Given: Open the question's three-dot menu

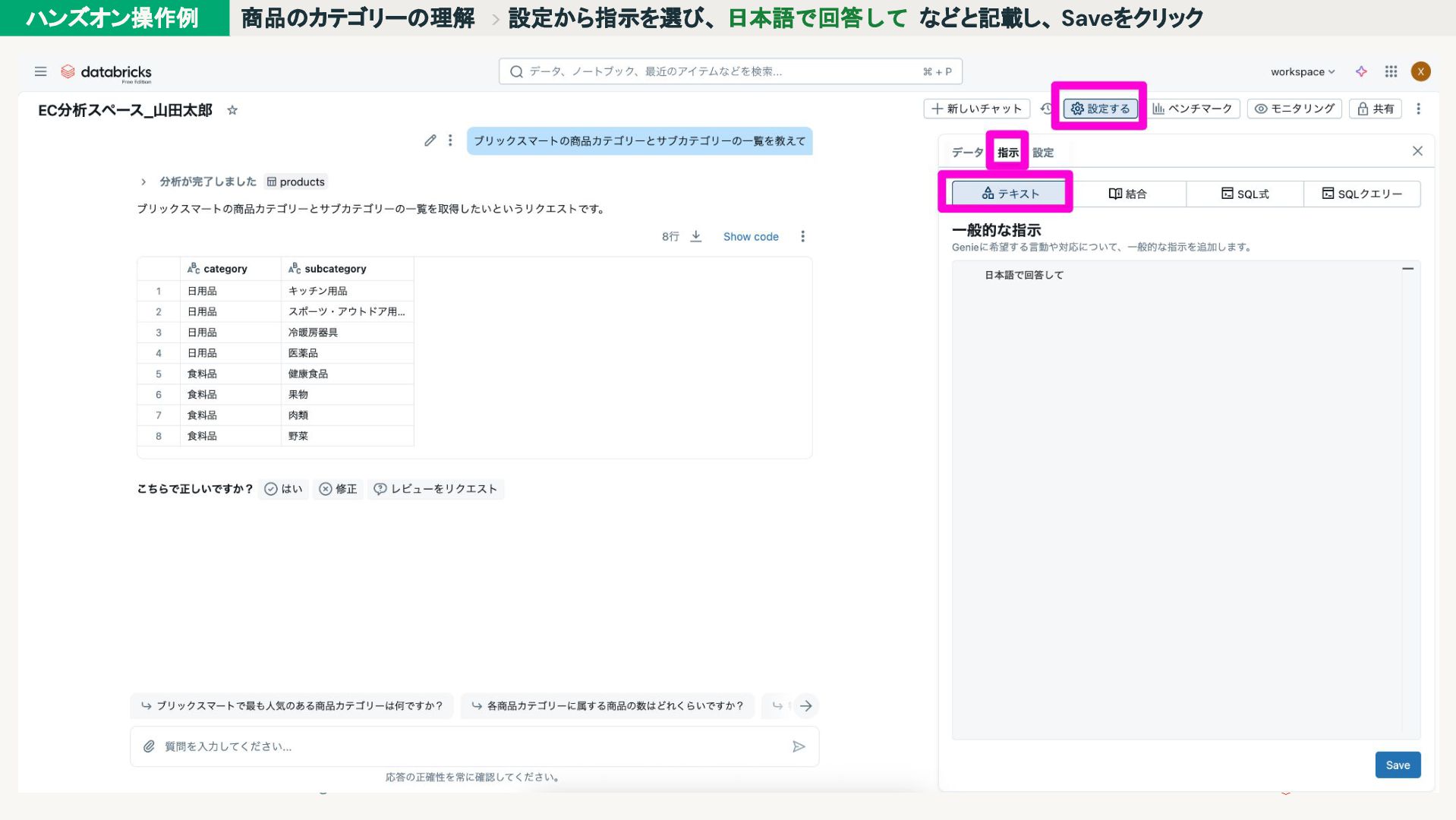Looking at the screenshot, I should 450,140.
